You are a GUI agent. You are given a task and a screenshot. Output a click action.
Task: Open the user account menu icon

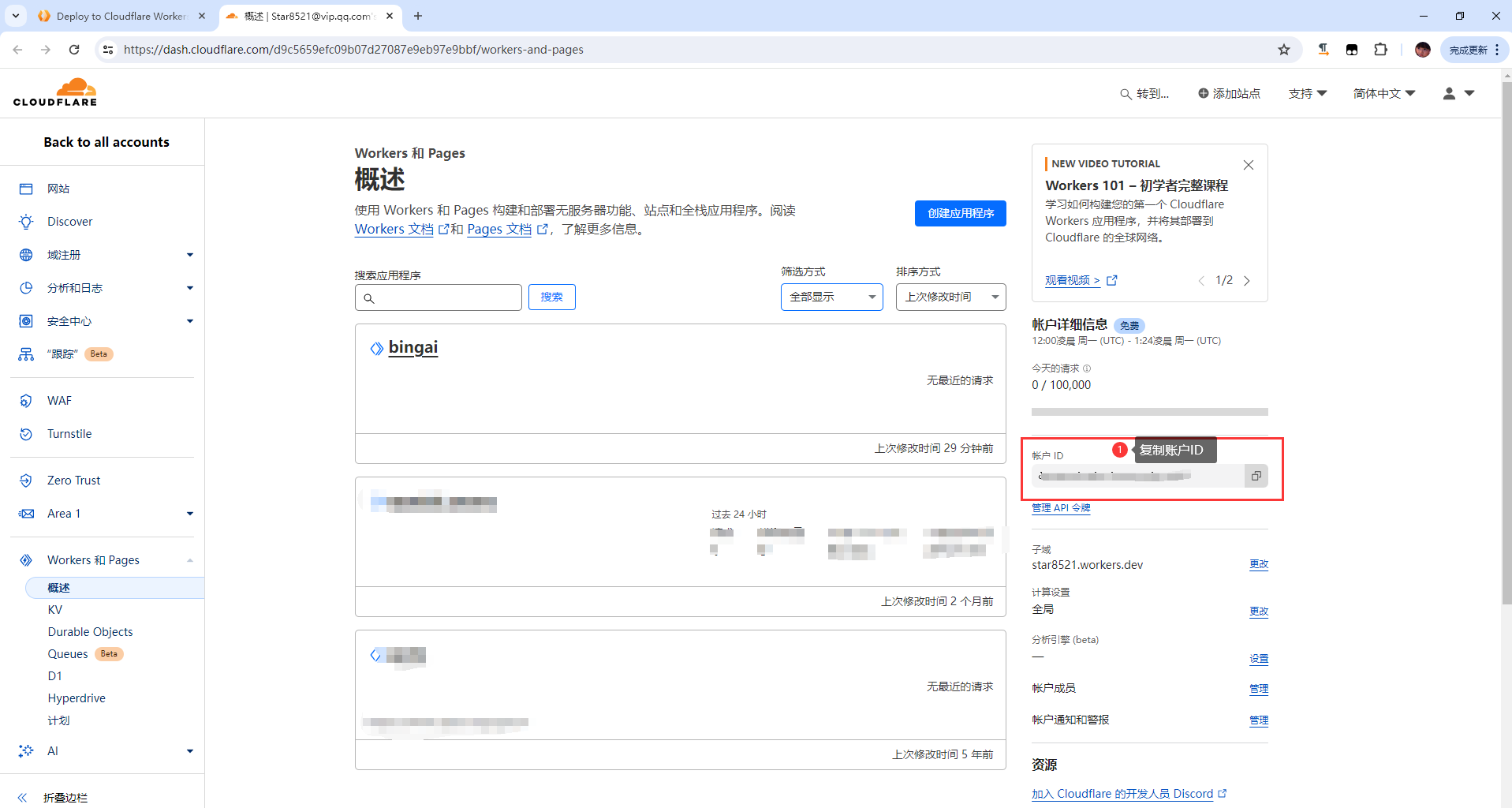(1458, 93)
